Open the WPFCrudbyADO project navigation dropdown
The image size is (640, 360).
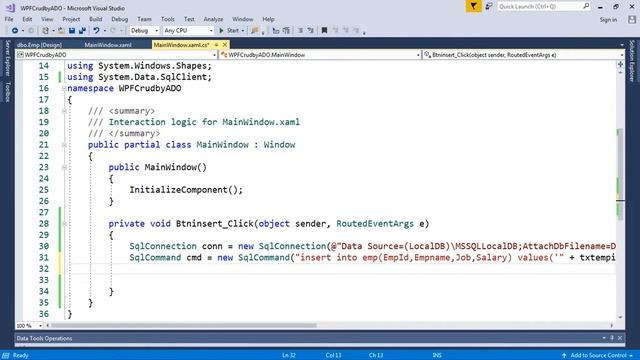click(x=116, y=55)
